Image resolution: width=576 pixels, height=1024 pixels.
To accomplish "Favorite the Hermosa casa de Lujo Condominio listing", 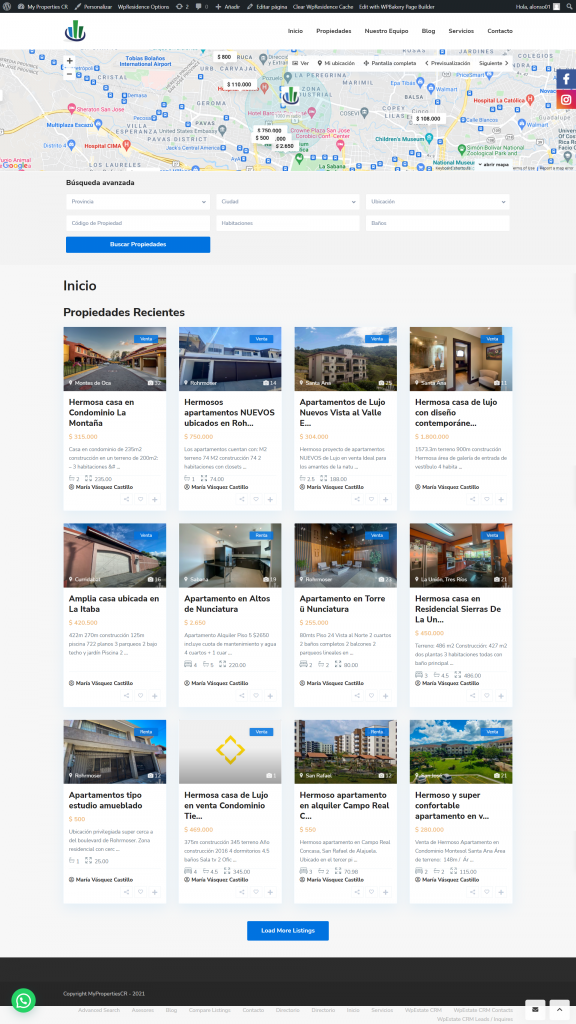I will 256,892.
